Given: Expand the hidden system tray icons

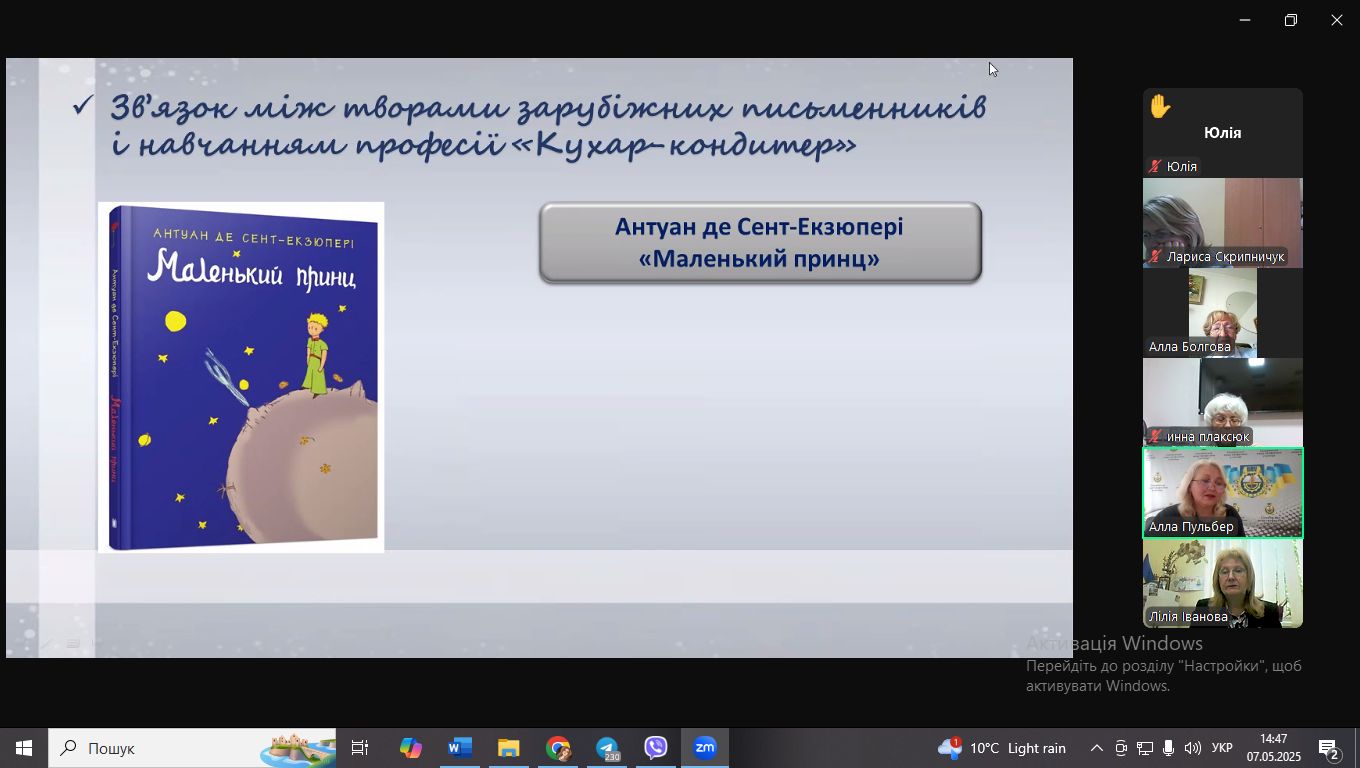Looking at the screenshot, I should pyautogui.click(x=1096, y=748).
